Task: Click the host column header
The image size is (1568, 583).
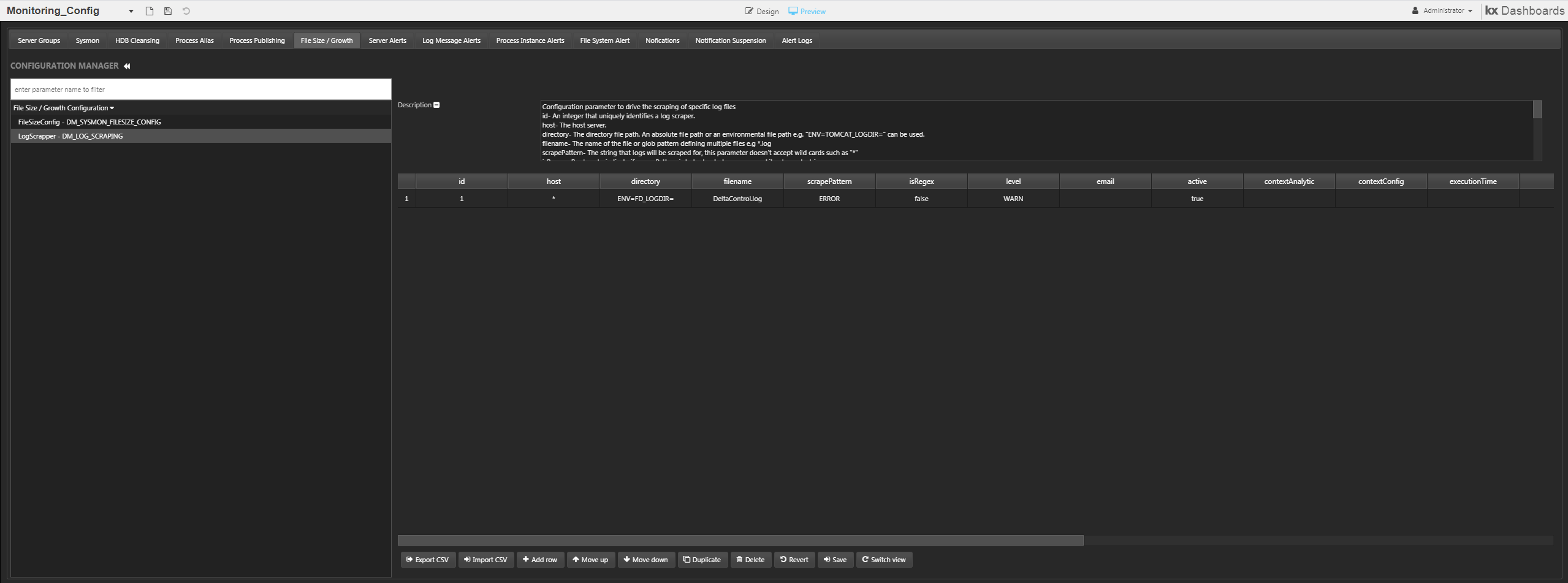Action: (554, 181)
